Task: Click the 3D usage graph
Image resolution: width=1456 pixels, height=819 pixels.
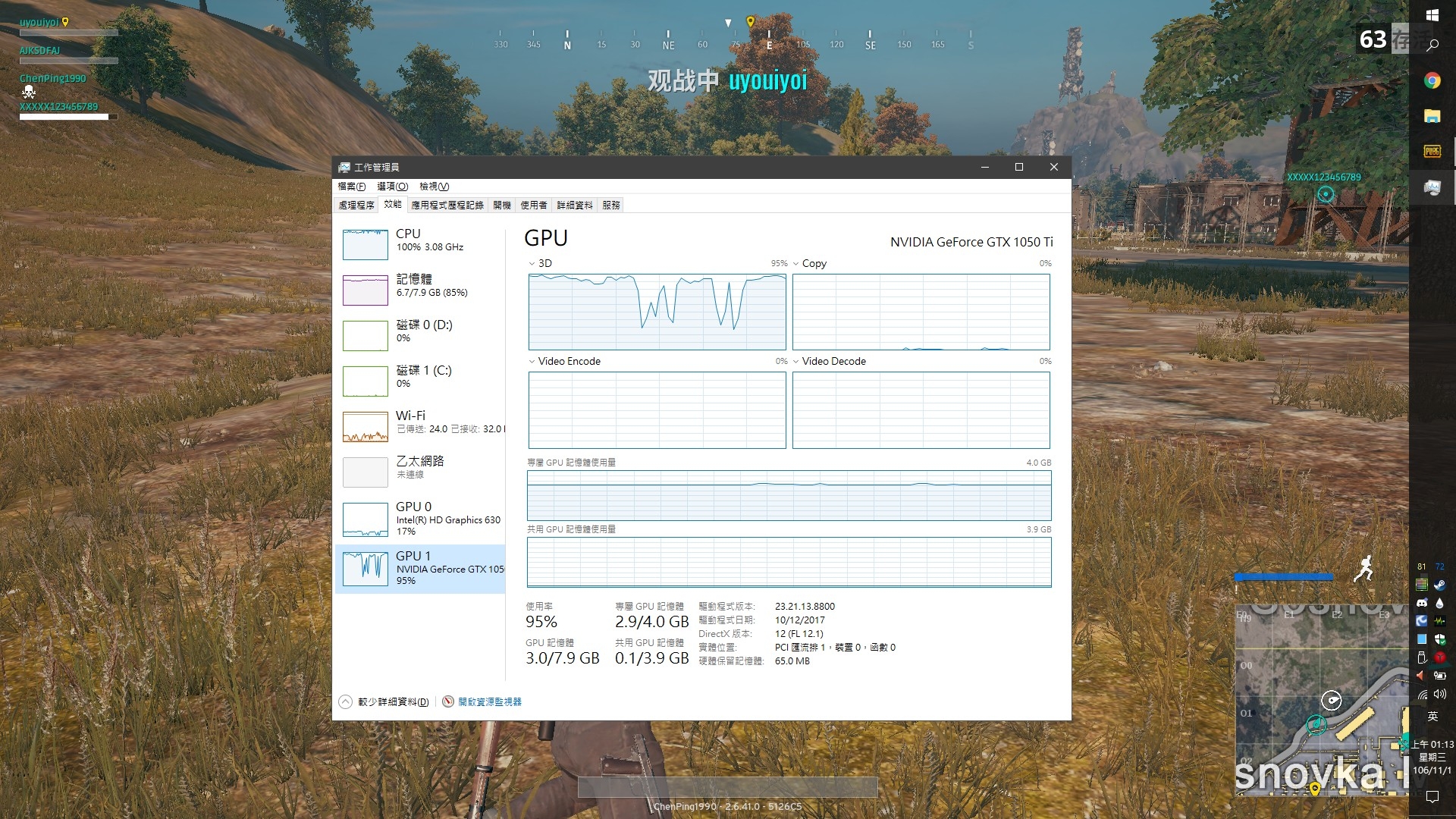Action: click(x=657, y=312)
